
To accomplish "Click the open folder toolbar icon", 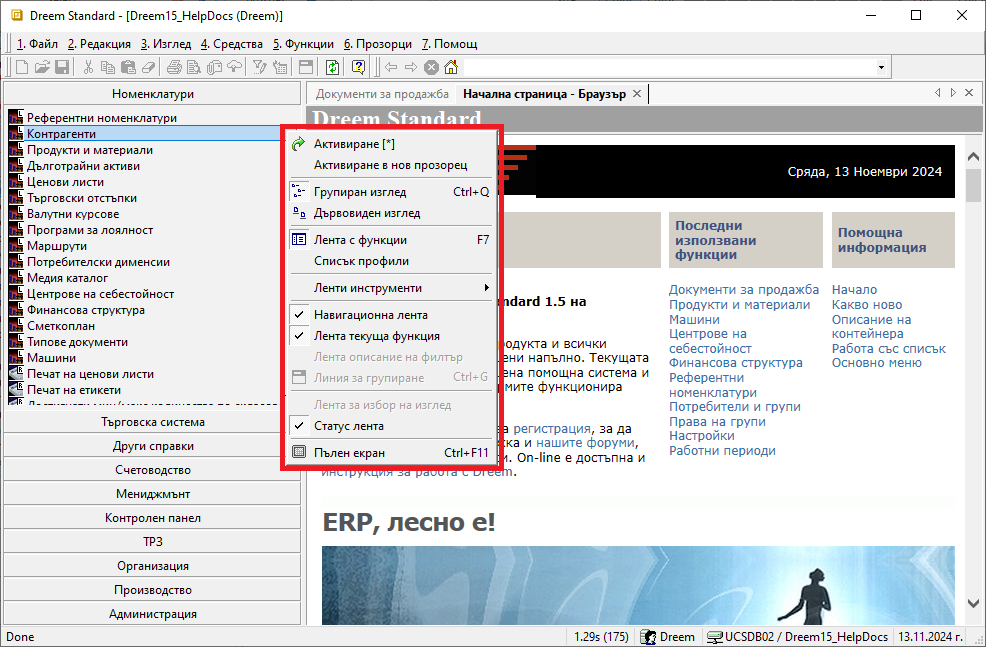I will pos(42,67).
